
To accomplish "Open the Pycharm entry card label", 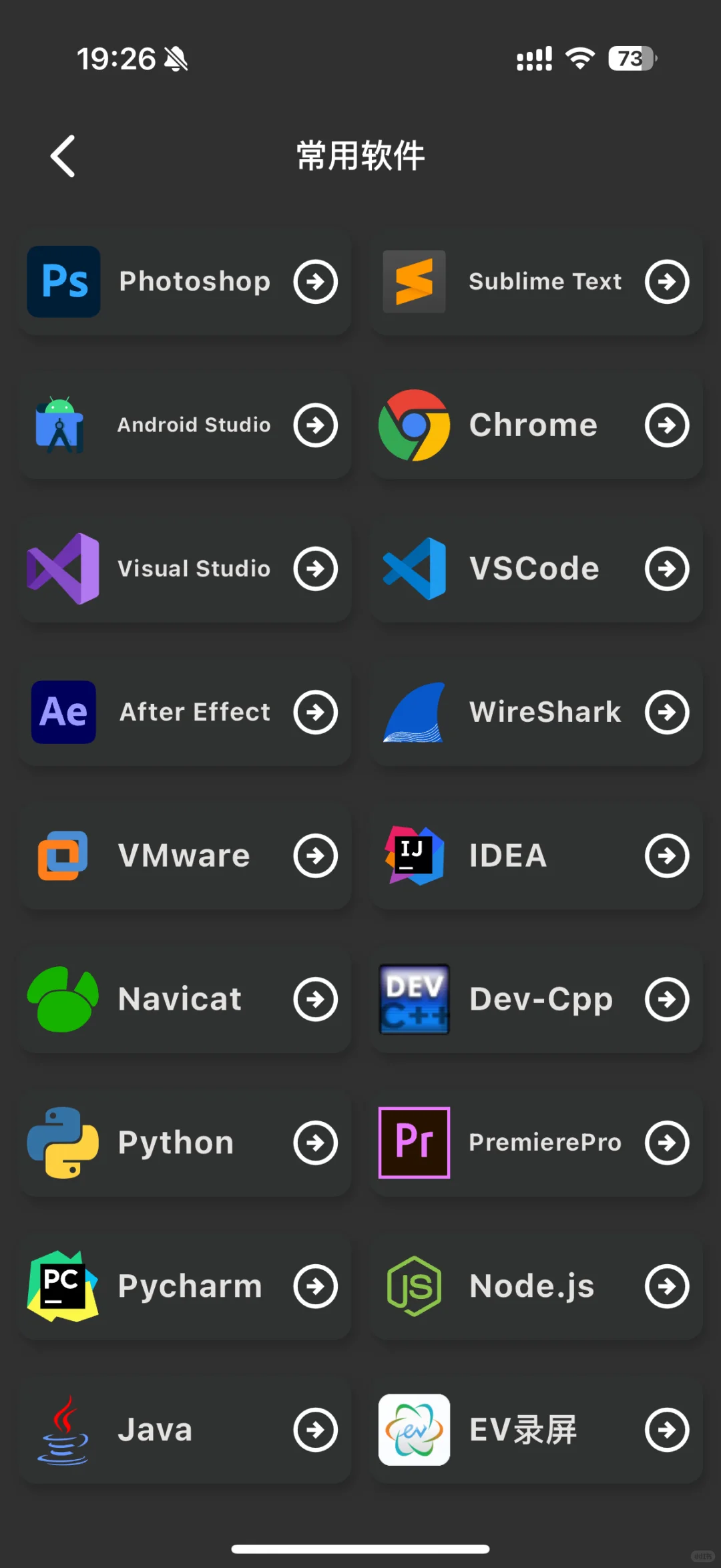I will (190, 1286).
